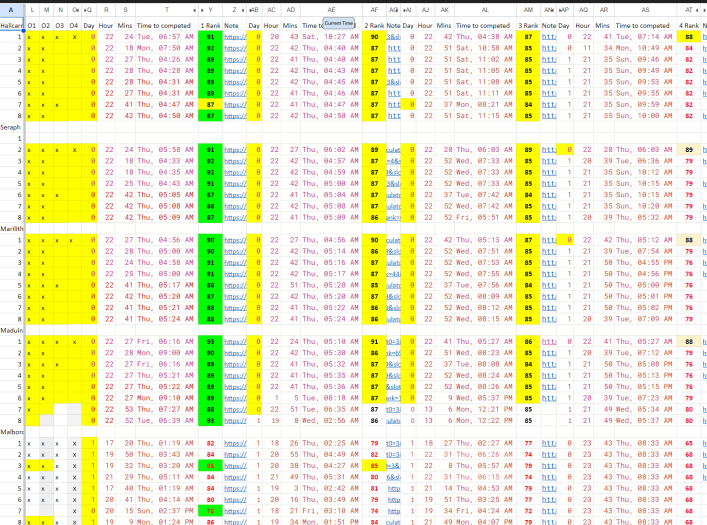Select cell reading Sun, 02:37 PM
The width and height of the screenshot is (707, 525).
165,511
